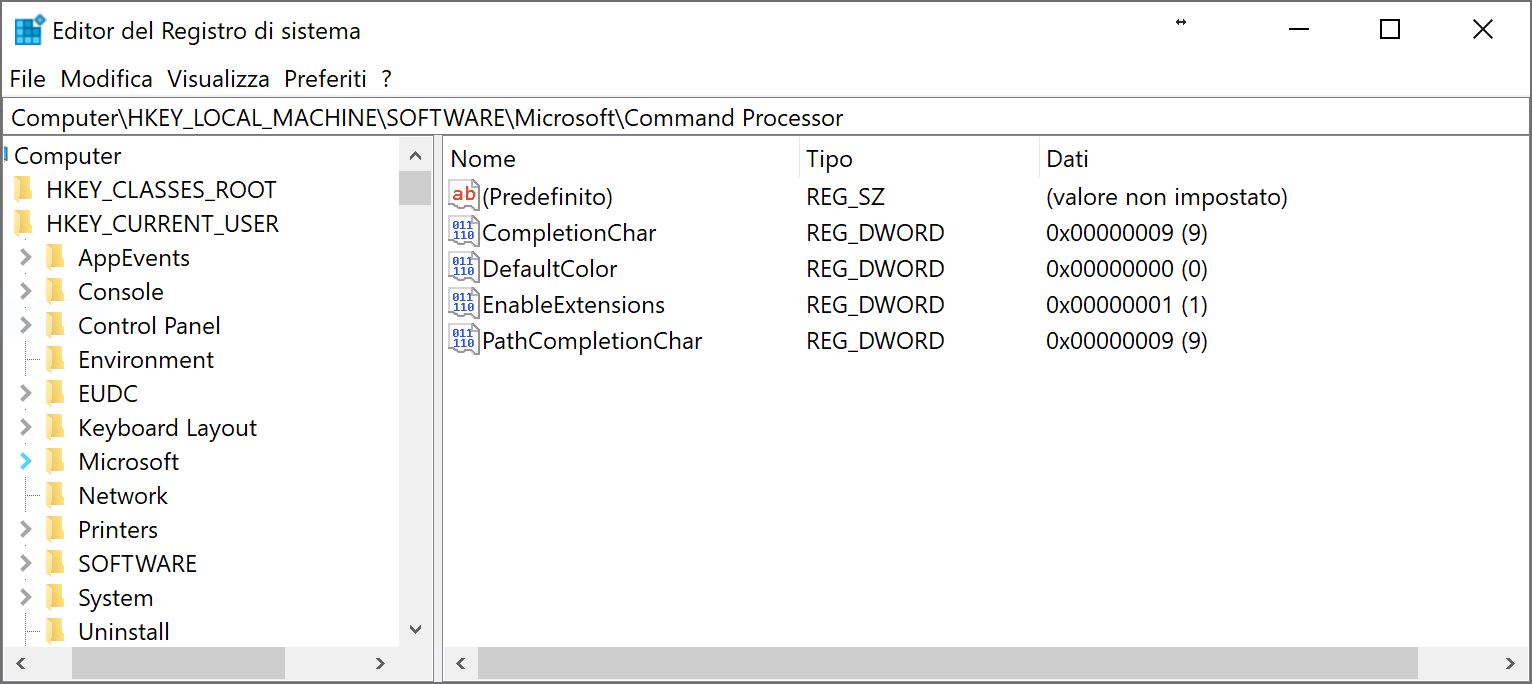The height and width of the screenshot is (684, 1532).
Task: Expand the SOFTWARE key
Action: [26, 564]
